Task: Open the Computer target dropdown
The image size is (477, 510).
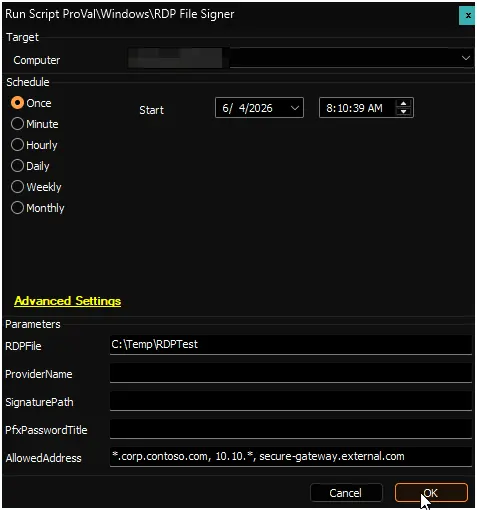Action: (x=466, y=58)
